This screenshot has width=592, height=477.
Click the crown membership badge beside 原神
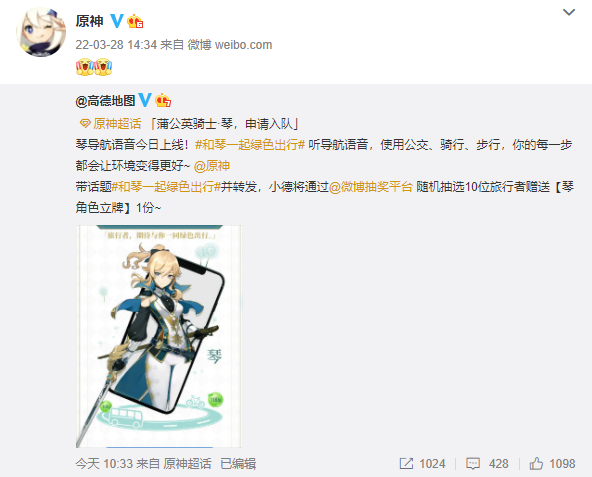click(135, 22)
